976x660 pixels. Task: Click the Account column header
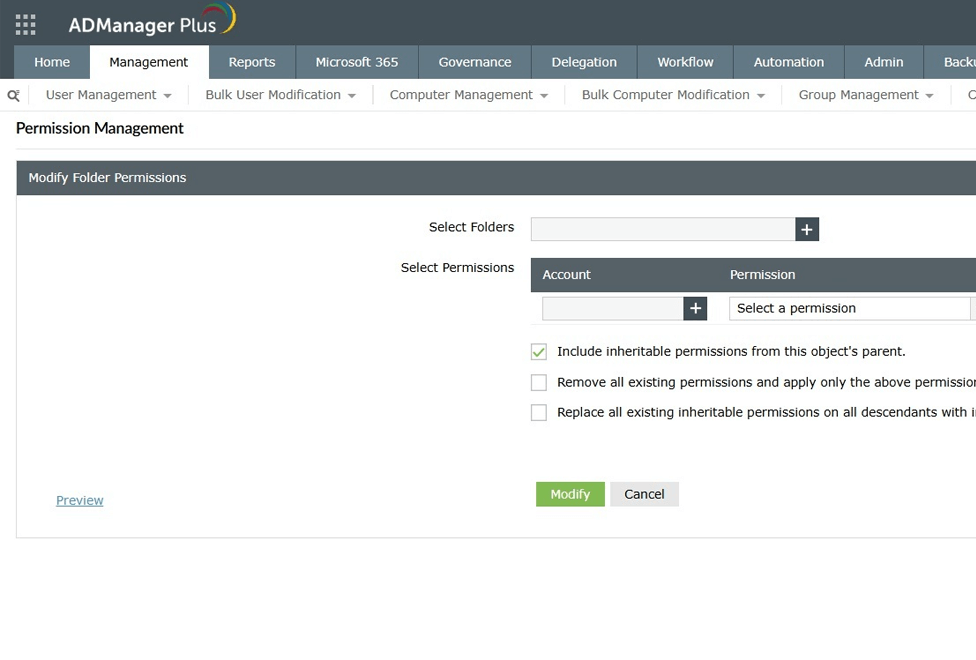click(x=566, y=275)
